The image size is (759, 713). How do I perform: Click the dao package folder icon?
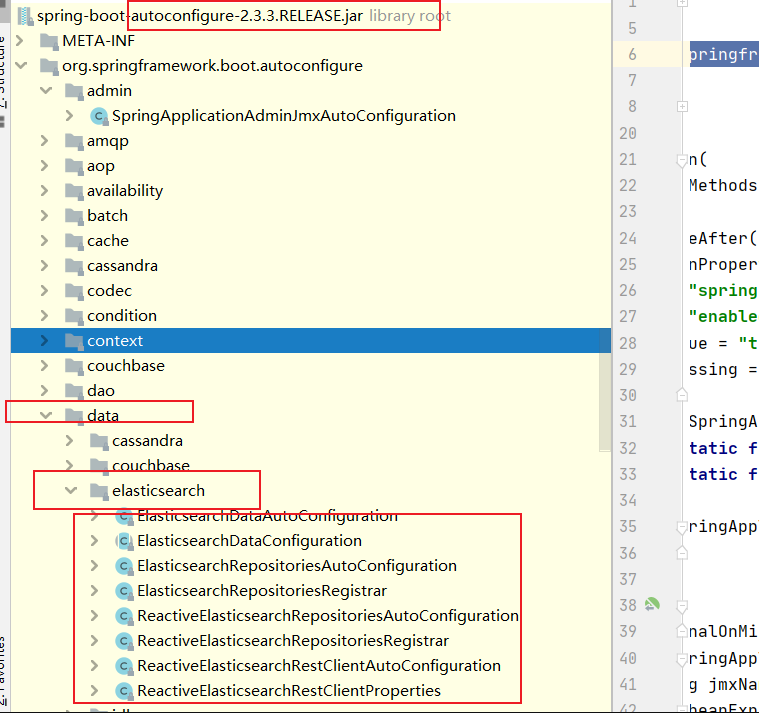(x=74, y=391)
